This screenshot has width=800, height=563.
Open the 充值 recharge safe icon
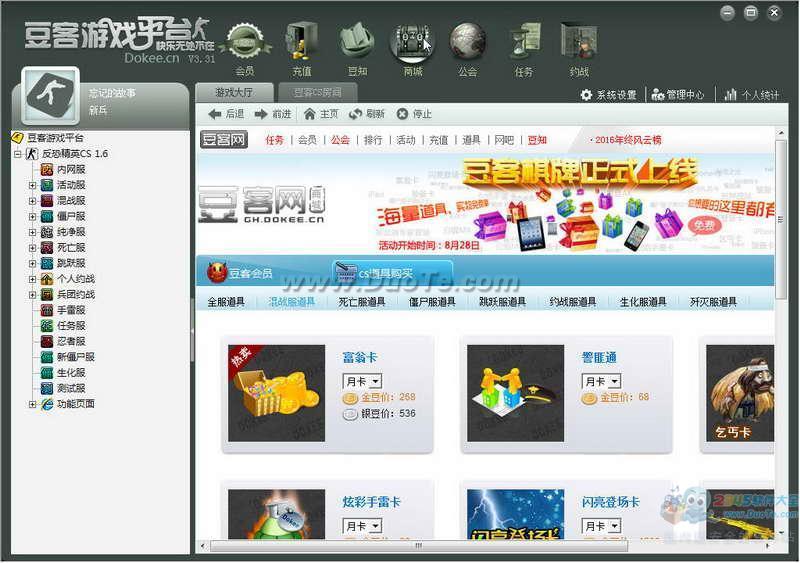coord(302,42)
